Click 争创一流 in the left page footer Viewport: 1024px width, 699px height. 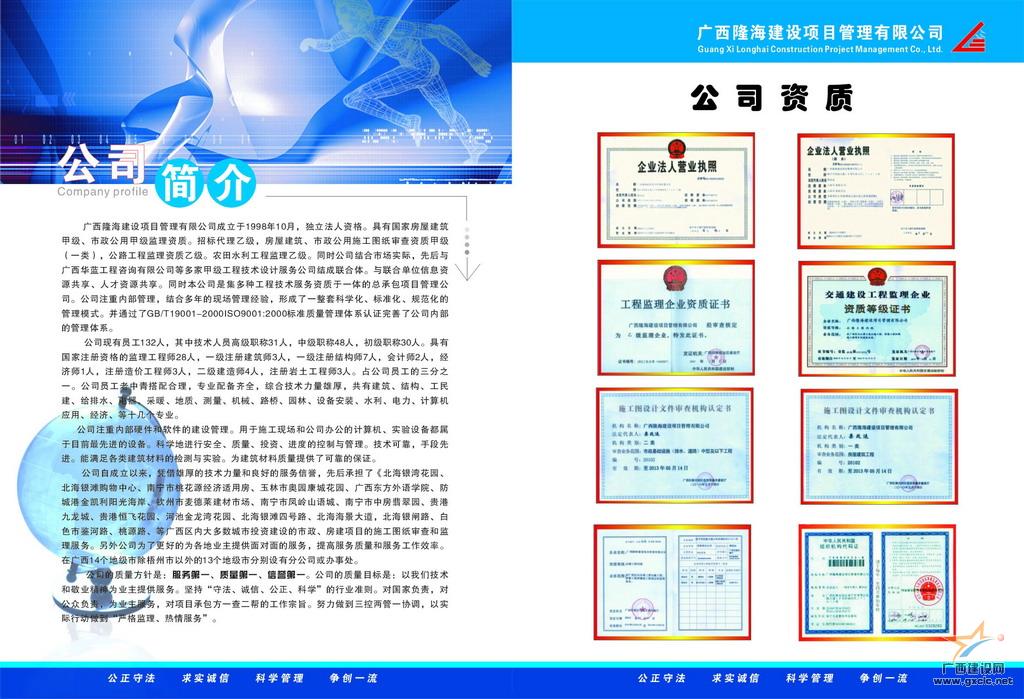[x=353, y=678]
